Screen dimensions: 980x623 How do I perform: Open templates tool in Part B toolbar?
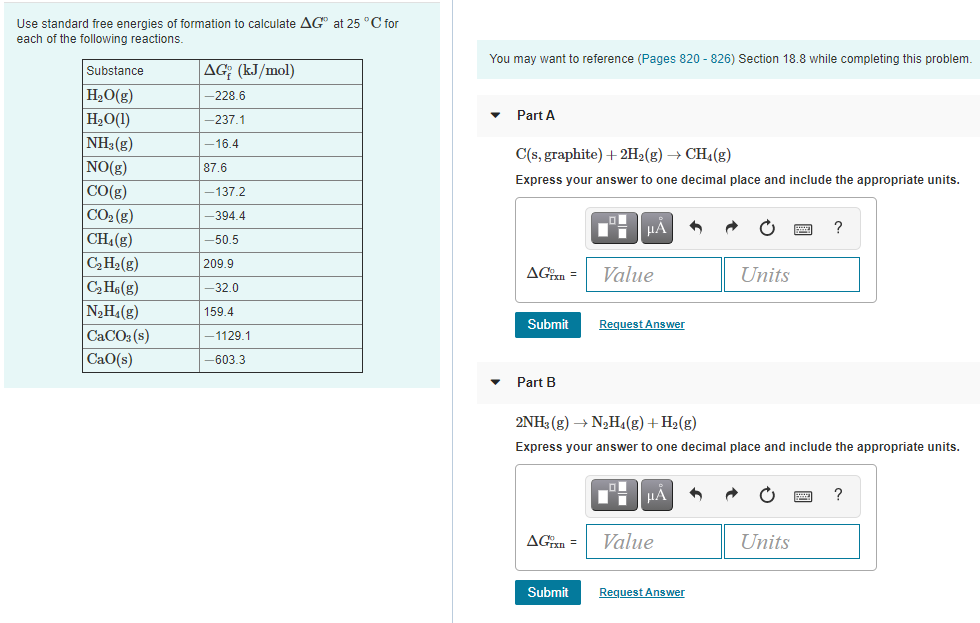pos(614,495)
